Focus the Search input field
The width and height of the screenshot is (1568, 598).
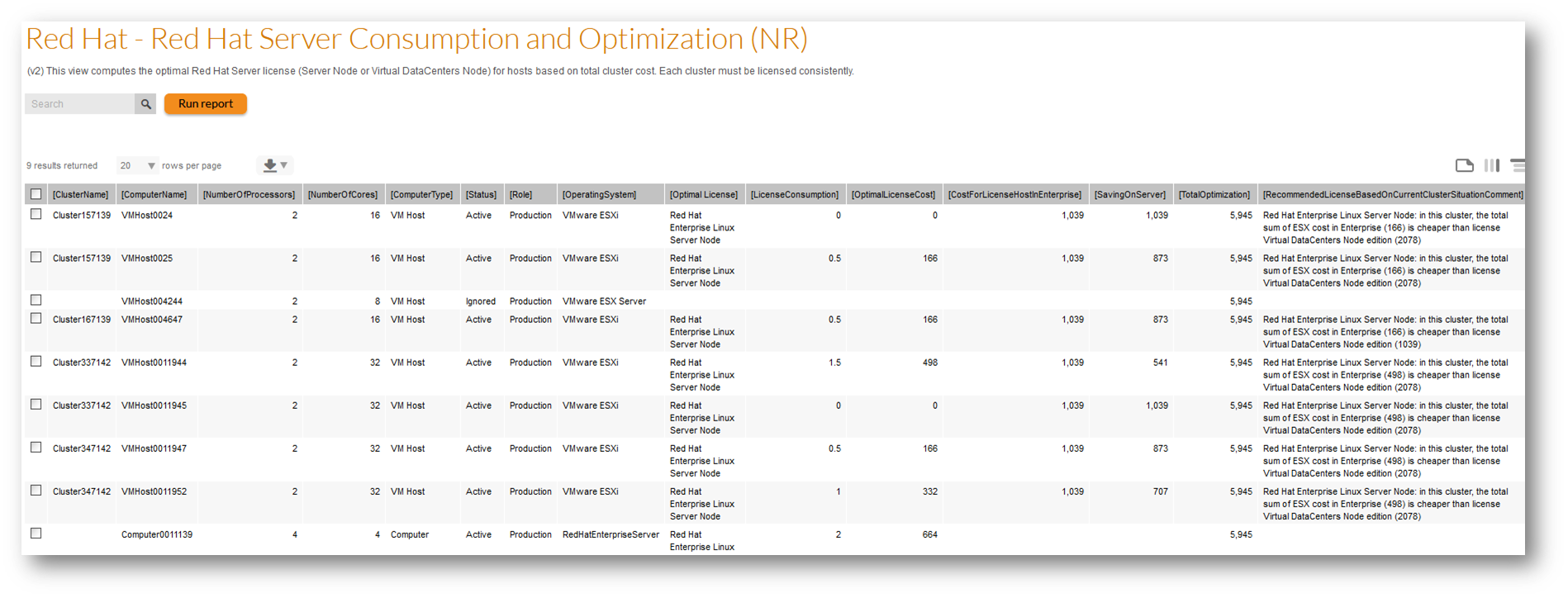pos(80,104)
